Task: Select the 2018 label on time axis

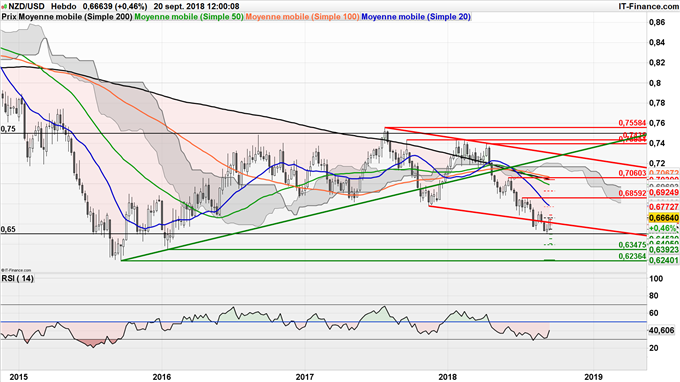Action: click(448, 377)
